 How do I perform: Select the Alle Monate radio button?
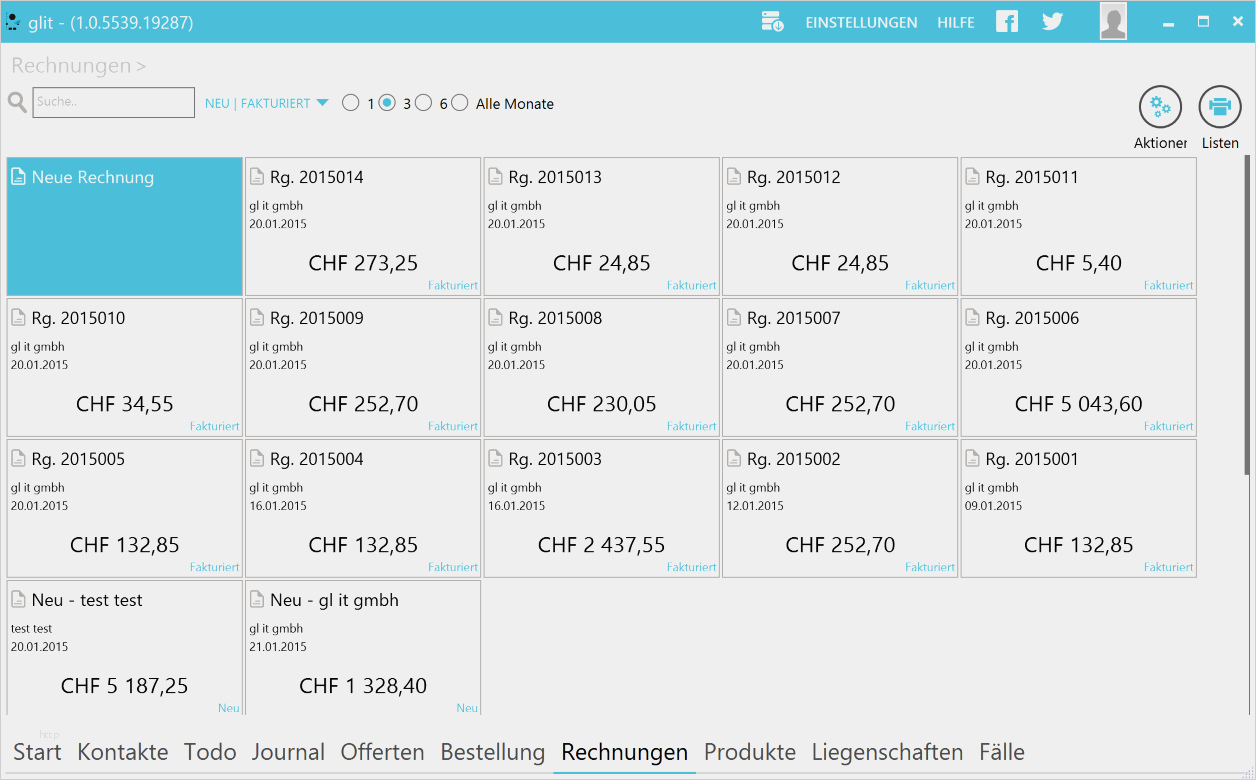[459, 103]
